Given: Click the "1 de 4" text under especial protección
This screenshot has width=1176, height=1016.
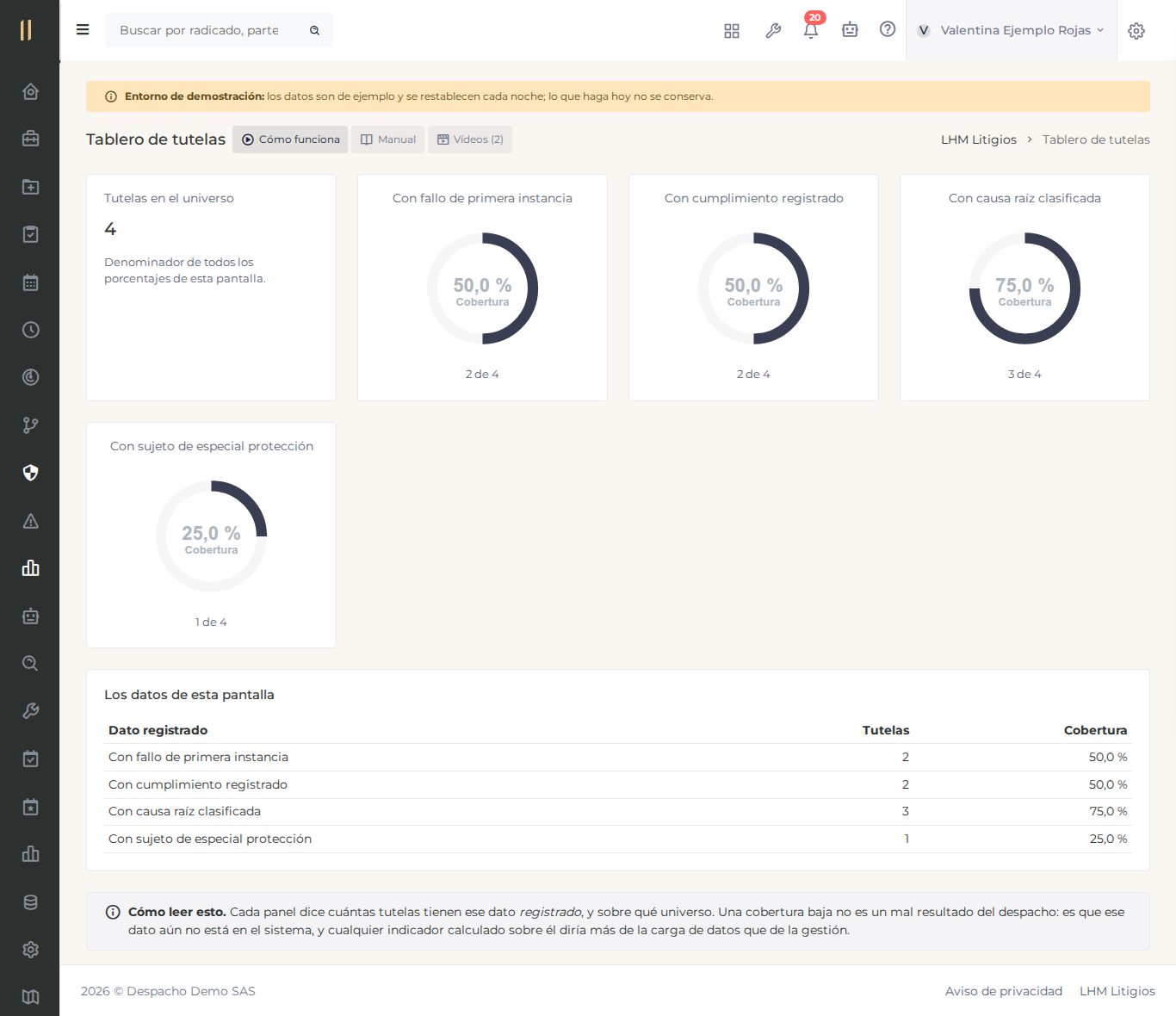Looking at the screenshot, I should click(211, 623).
